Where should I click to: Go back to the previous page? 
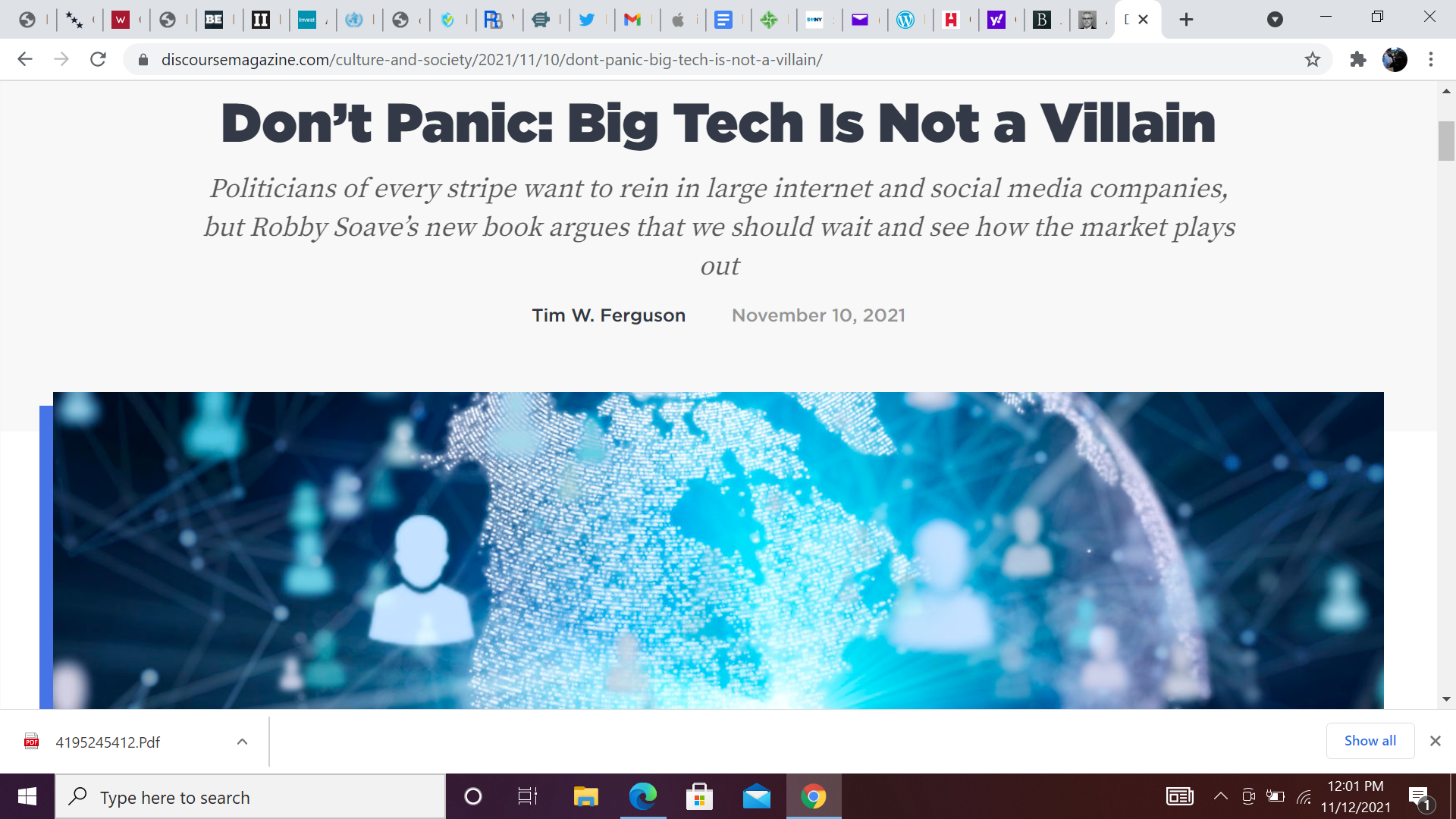pyautogui.click(x=25, y=59)
